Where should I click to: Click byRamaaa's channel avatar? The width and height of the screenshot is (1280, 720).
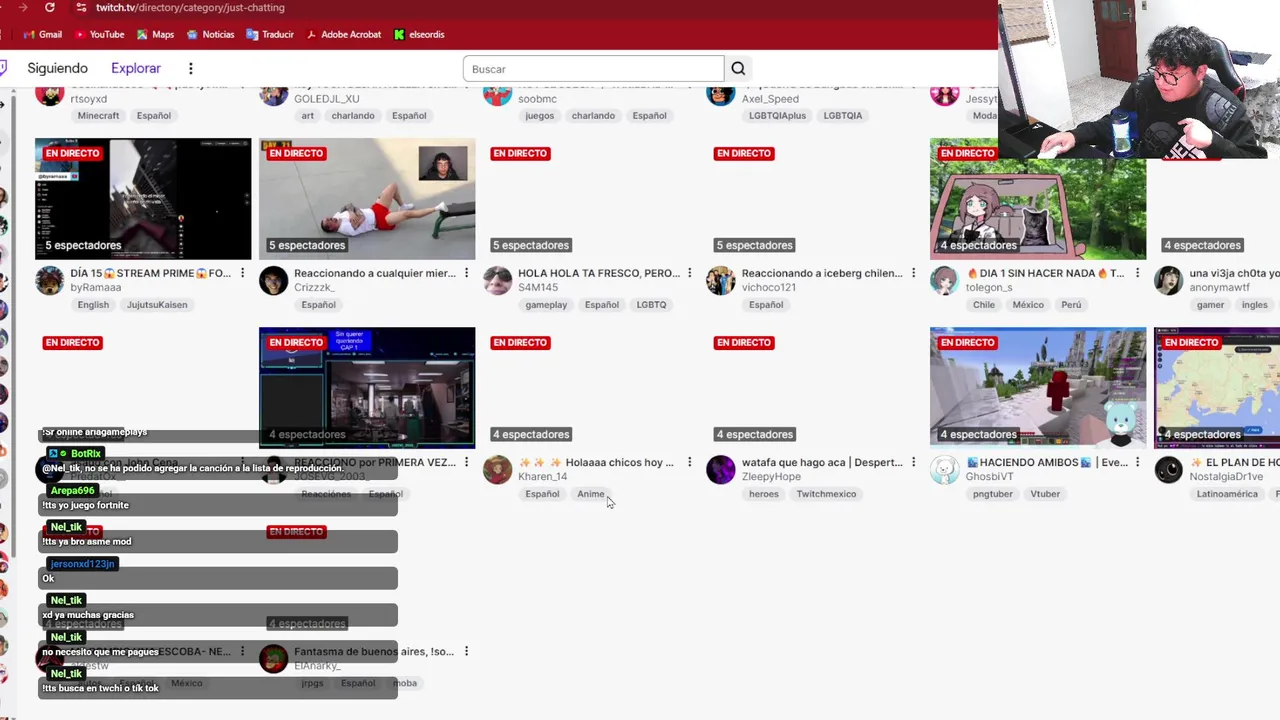(x=49, y=281)
